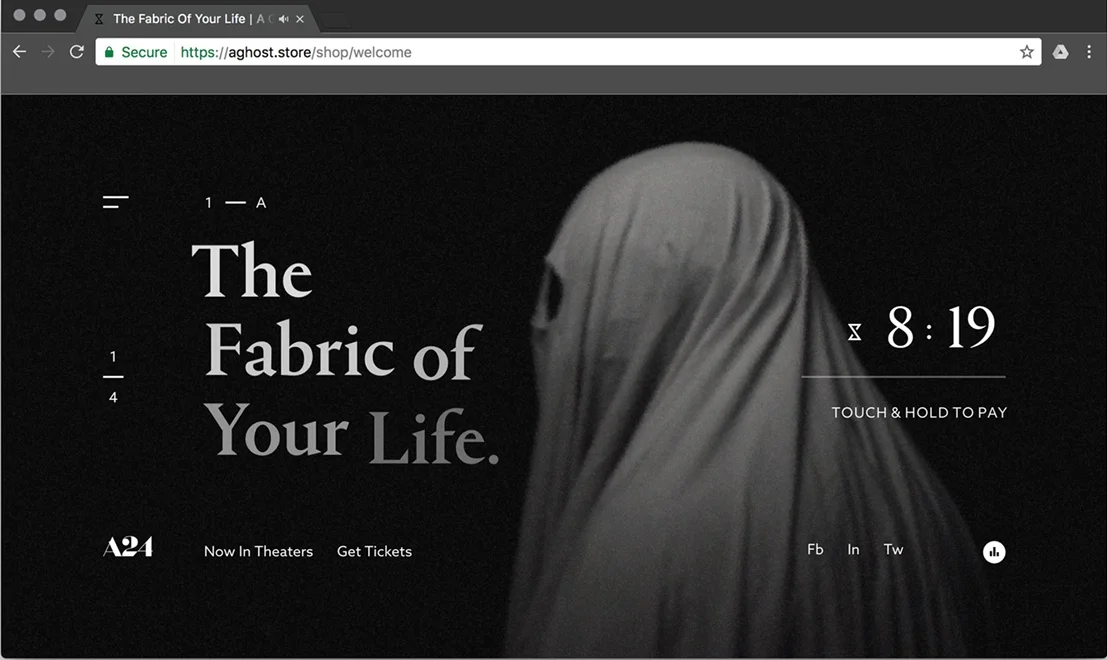This screenshot has height=660, width=1107.
Task: Click the macOS minimize window dot
Action: [40, 15]
